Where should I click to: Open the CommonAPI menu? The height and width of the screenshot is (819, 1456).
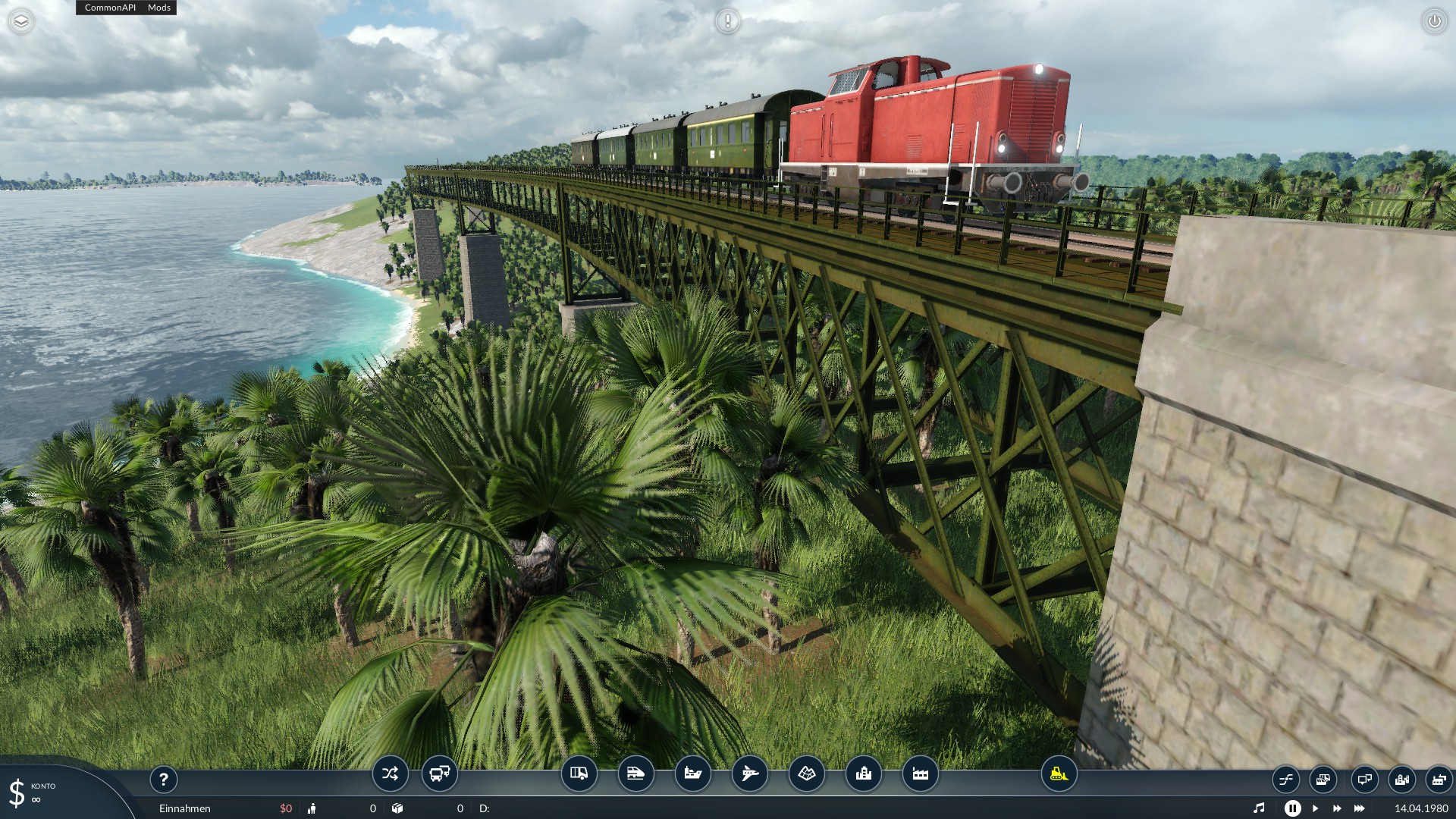point(110,8)
